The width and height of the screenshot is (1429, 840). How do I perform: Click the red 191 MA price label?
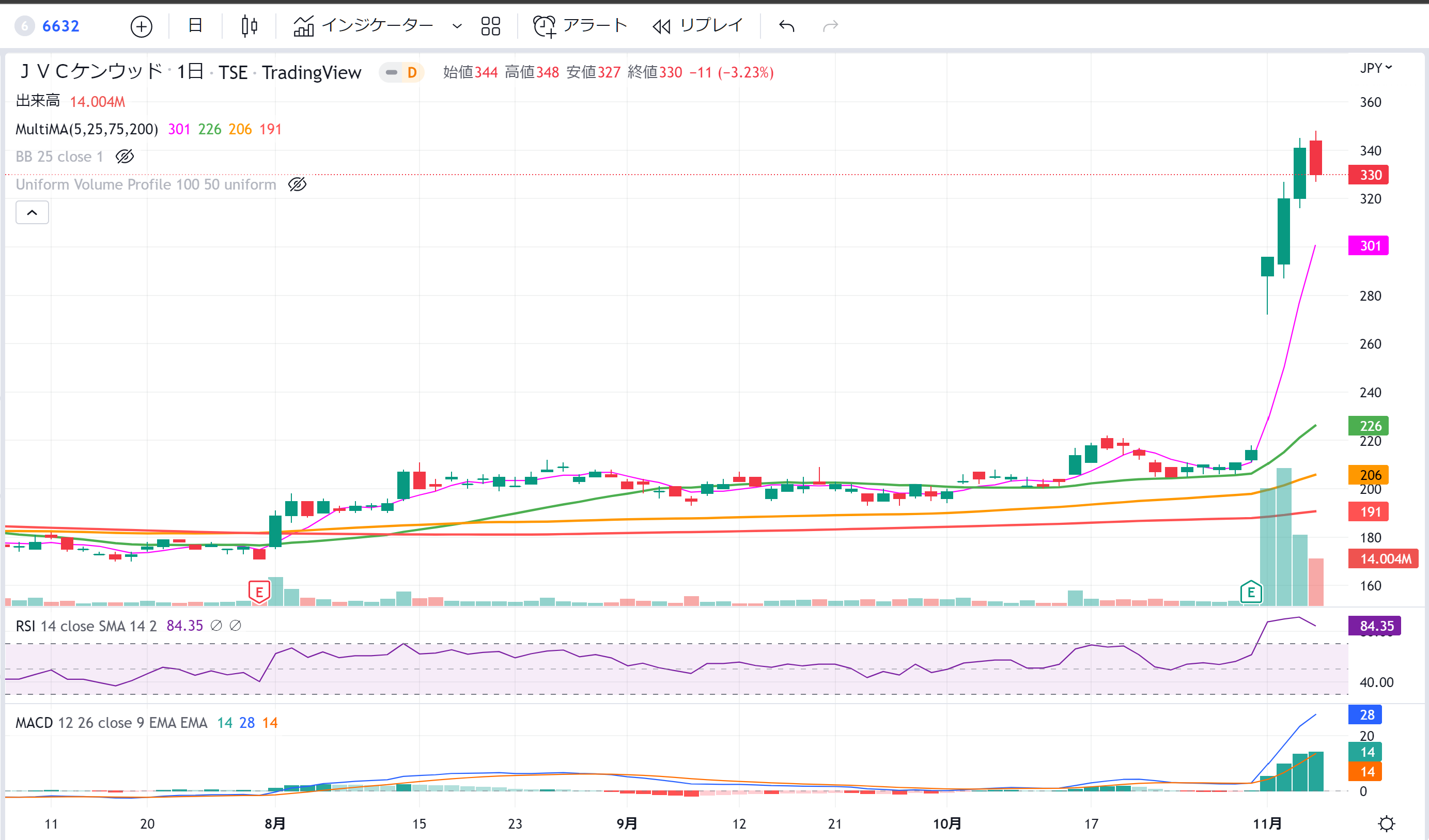pos(1369,511)
